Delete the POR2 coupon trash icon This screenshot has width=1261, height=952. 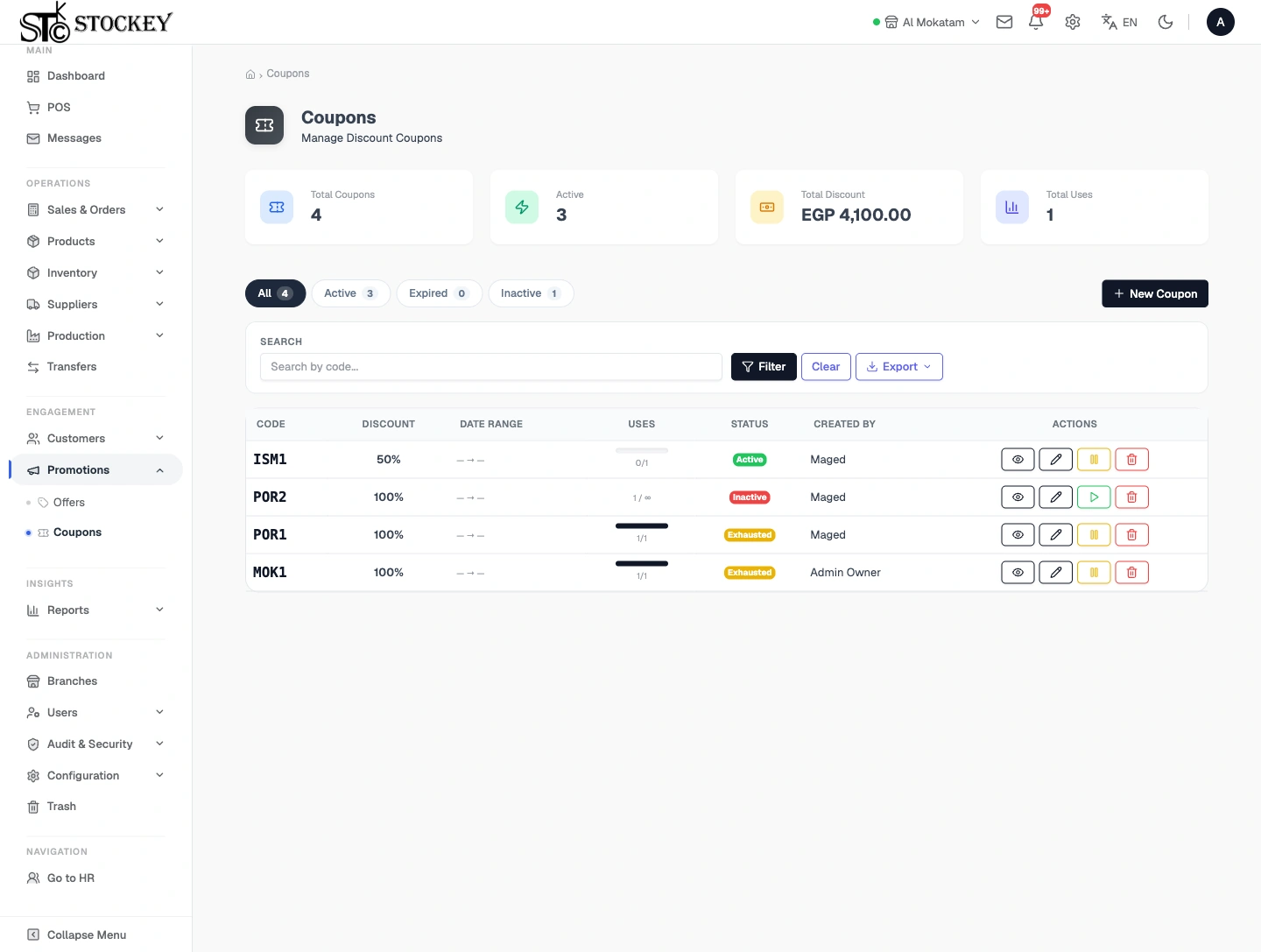tap(1131, 497)
